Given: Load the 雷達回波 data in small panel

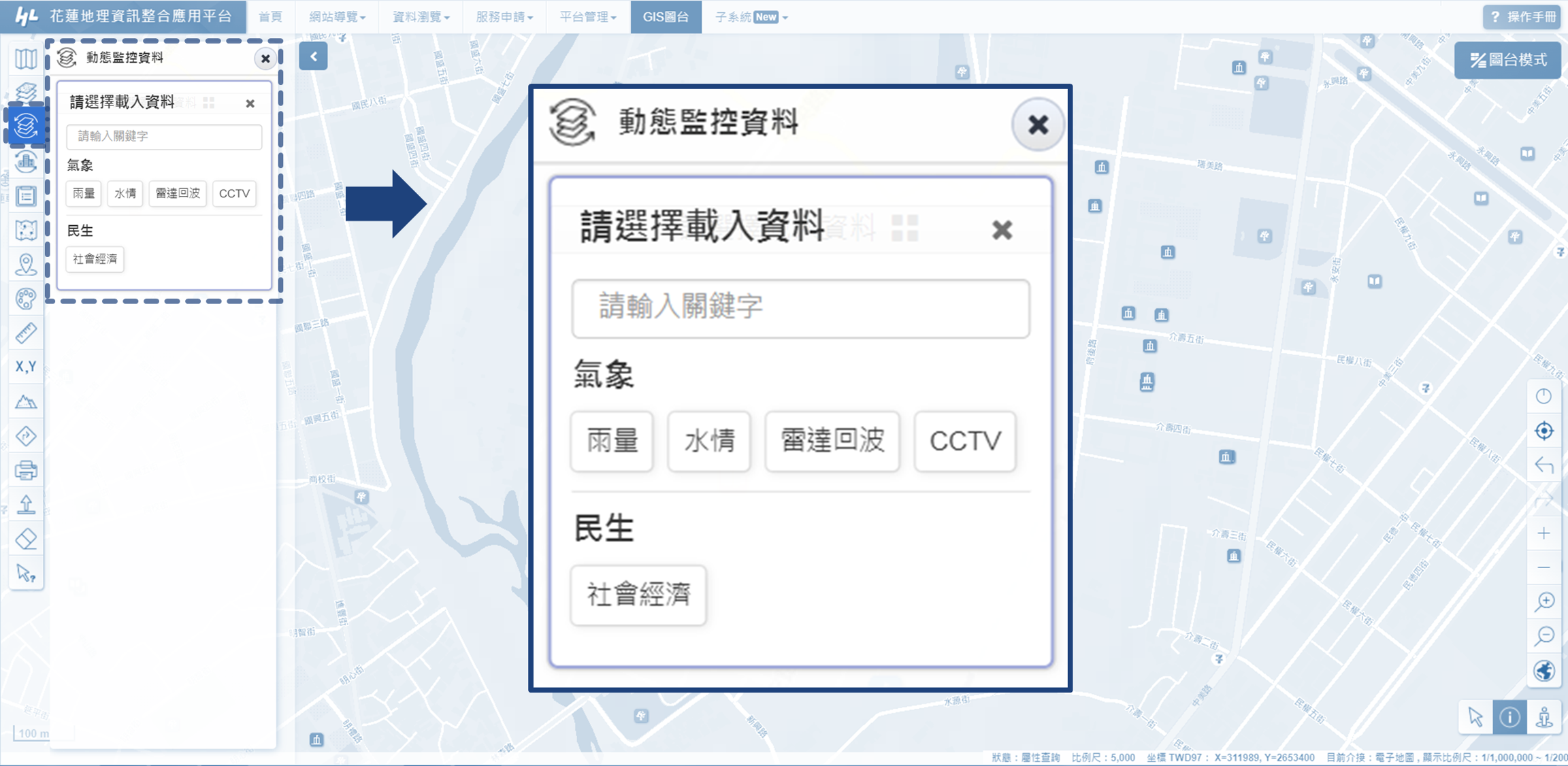Looking at the screenshot, I should click(178, 194).
